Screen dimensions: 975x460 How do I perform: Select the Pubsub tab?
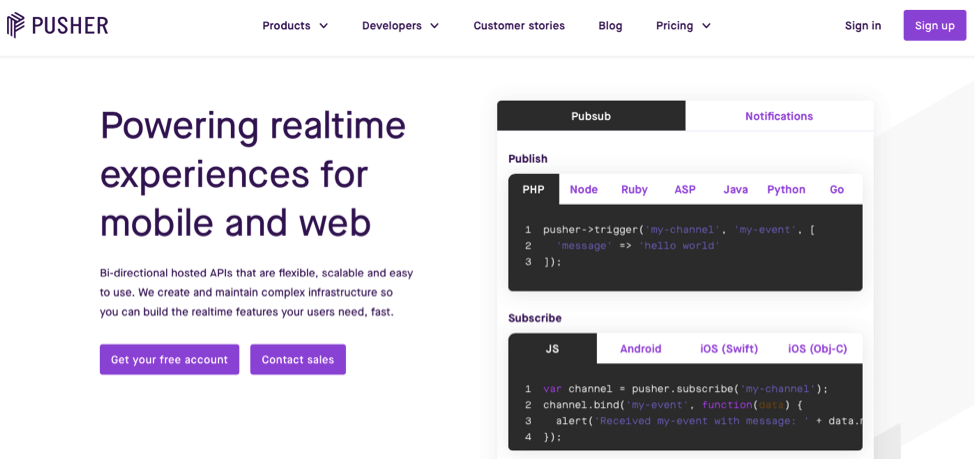pyautogui.click(x=591, y=116)
